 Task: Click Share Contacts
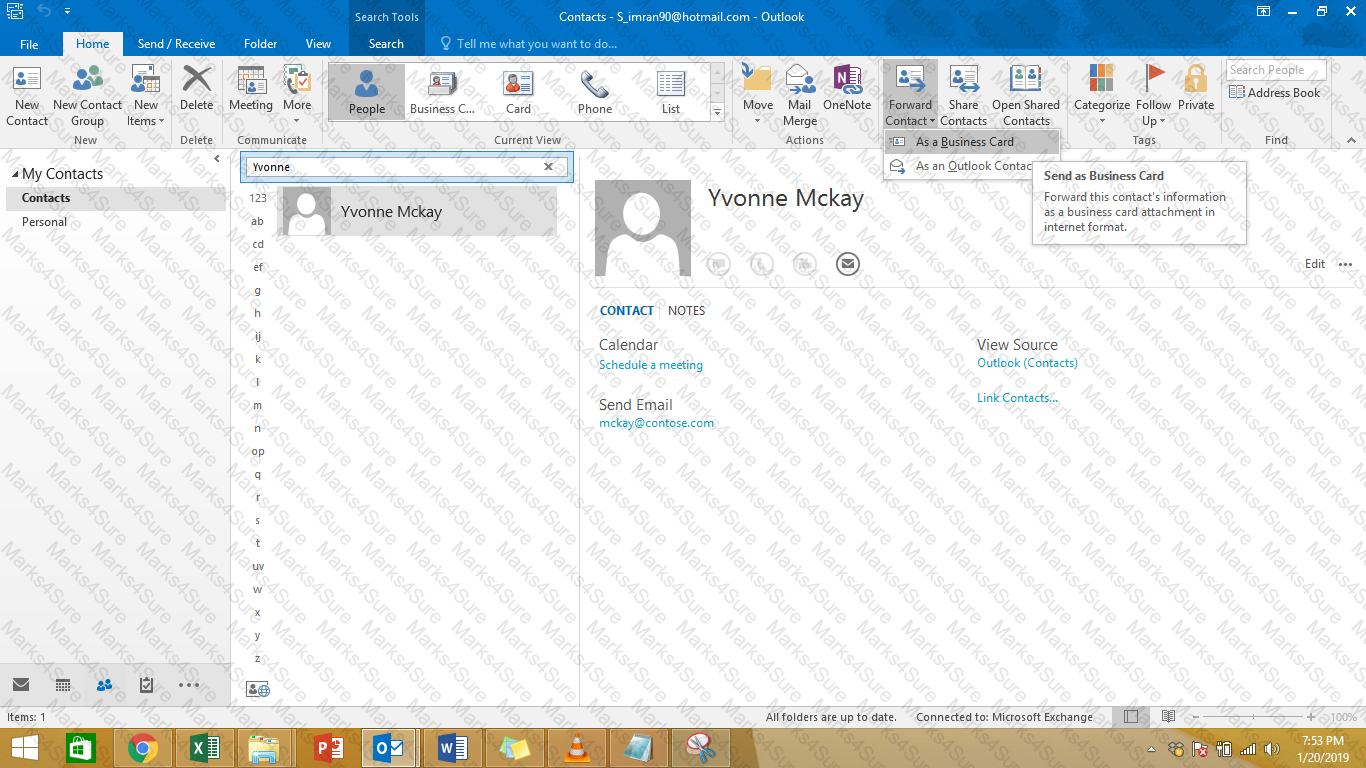[964, 96]
